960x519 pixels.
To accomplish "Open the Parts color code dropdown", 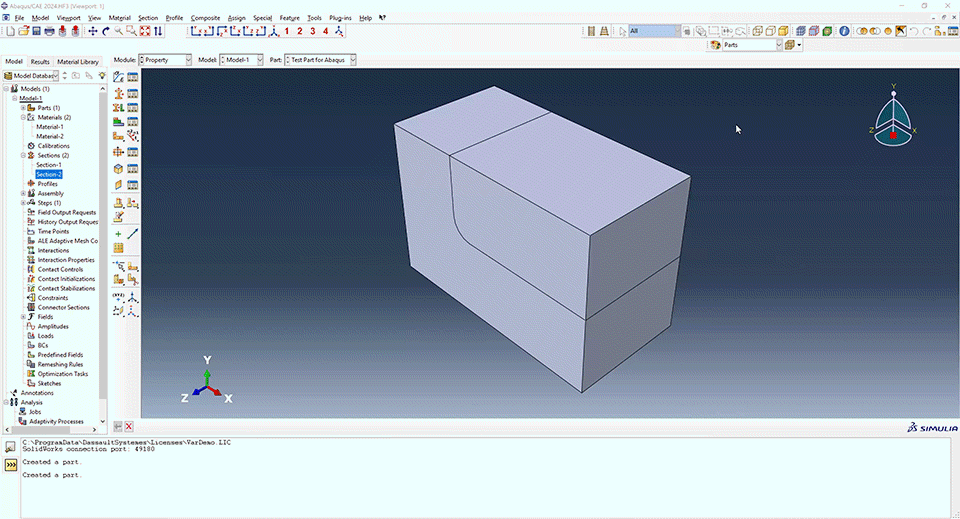I will tap(750, 45).
